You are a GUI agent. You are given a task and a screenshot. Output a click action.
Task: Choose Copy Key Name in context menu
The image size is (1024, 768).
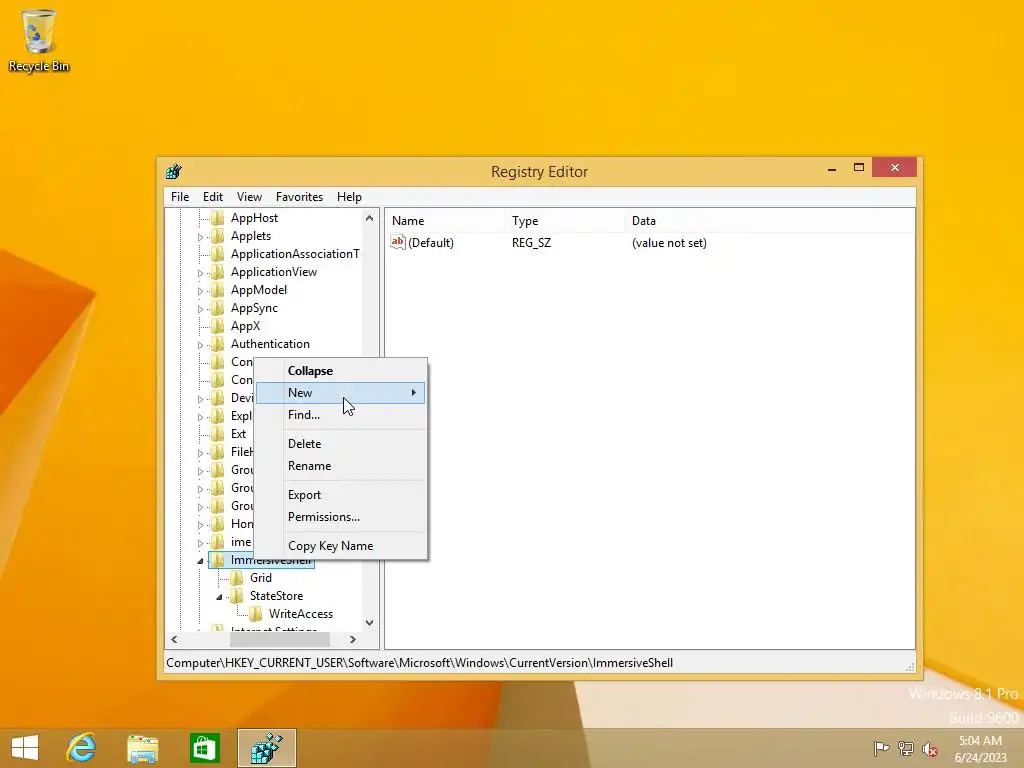[x=341, y=545]
